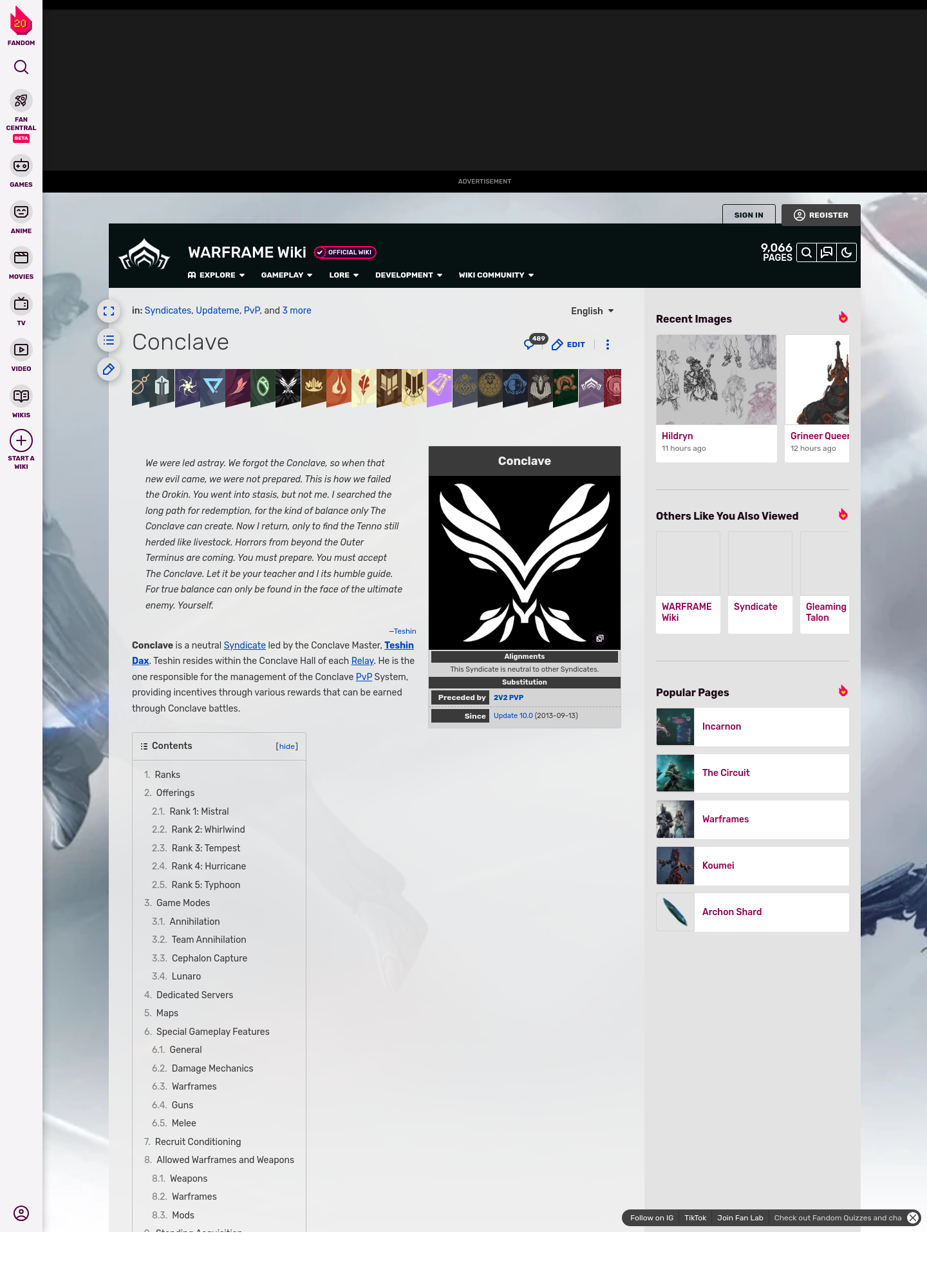Image resolution: width=927 pixels, height=1288 pixels.
Task: Open wiki search magnifier in header
Action: pos(807,252)
